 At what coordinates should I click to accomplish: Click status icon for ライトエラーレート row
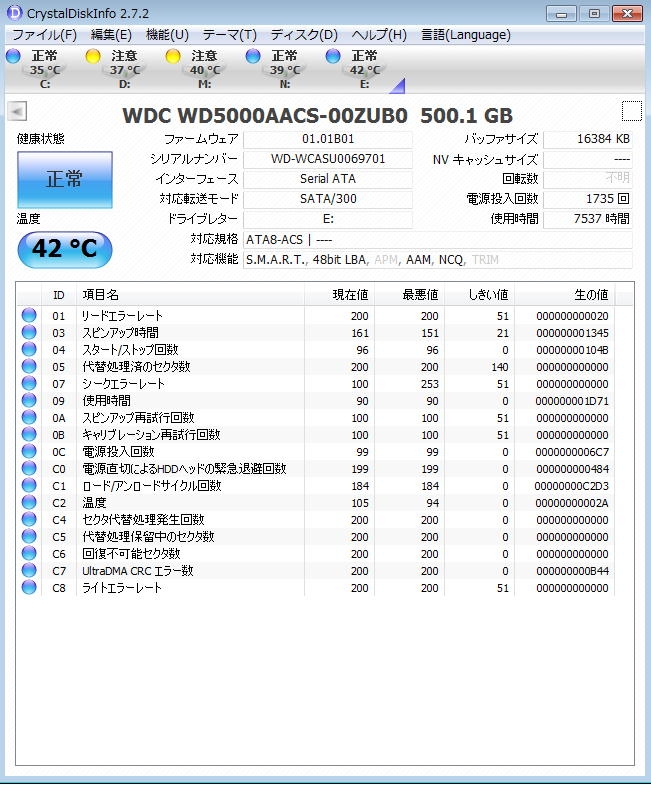(29, 587)
